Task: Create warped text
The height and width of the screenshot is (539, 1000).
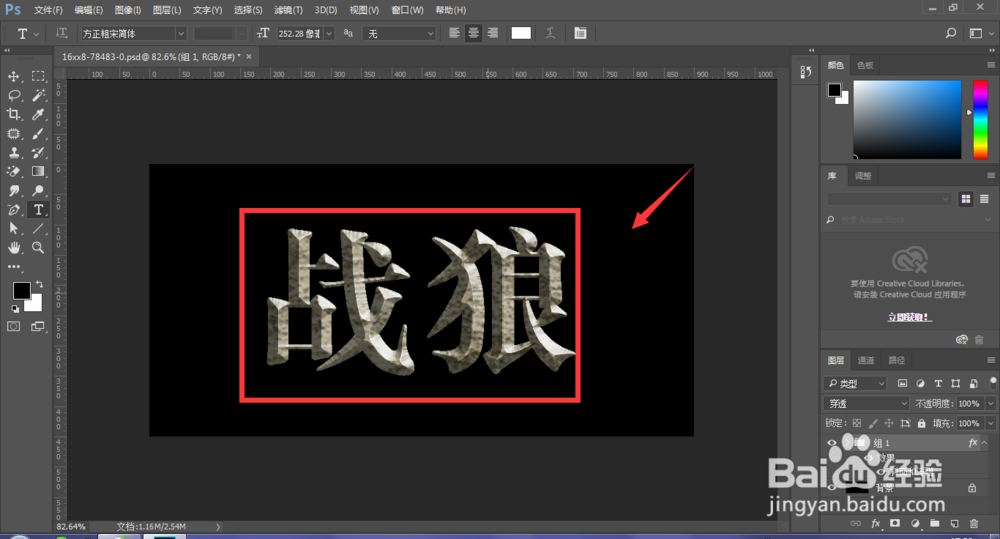Action: point(550,33)
